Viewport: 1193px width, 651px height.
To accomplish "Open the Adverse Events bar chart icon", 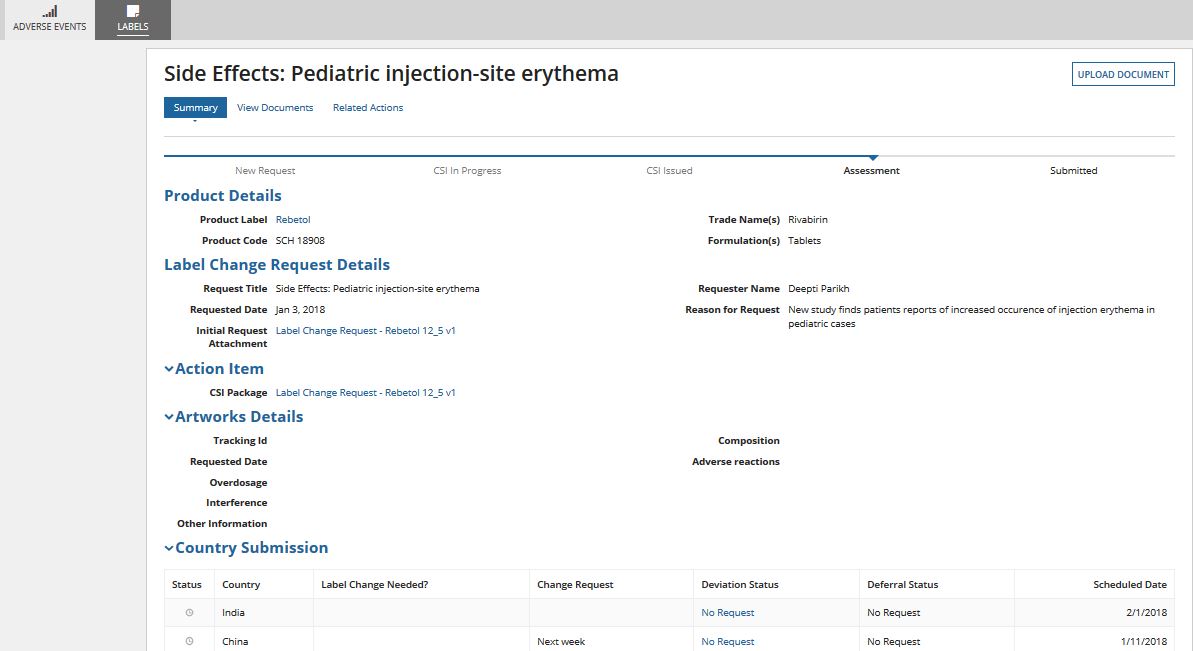I will 49,11.
